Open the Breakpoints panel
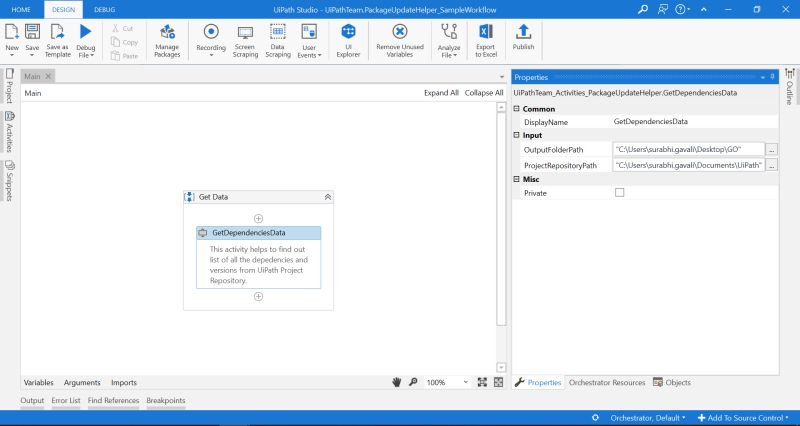Screen dimensions: 800x426 point(166,400)
